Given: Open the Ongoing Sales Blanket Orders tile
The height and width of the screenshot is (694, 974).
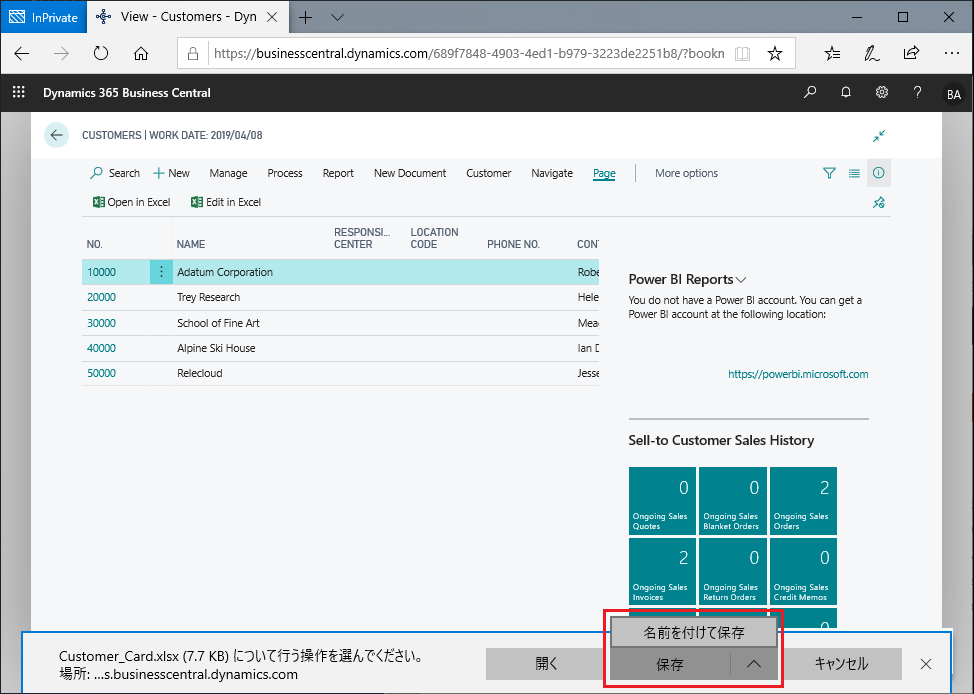Looking at the screenshot, I should pyautogui.click(x=733, y=501).
